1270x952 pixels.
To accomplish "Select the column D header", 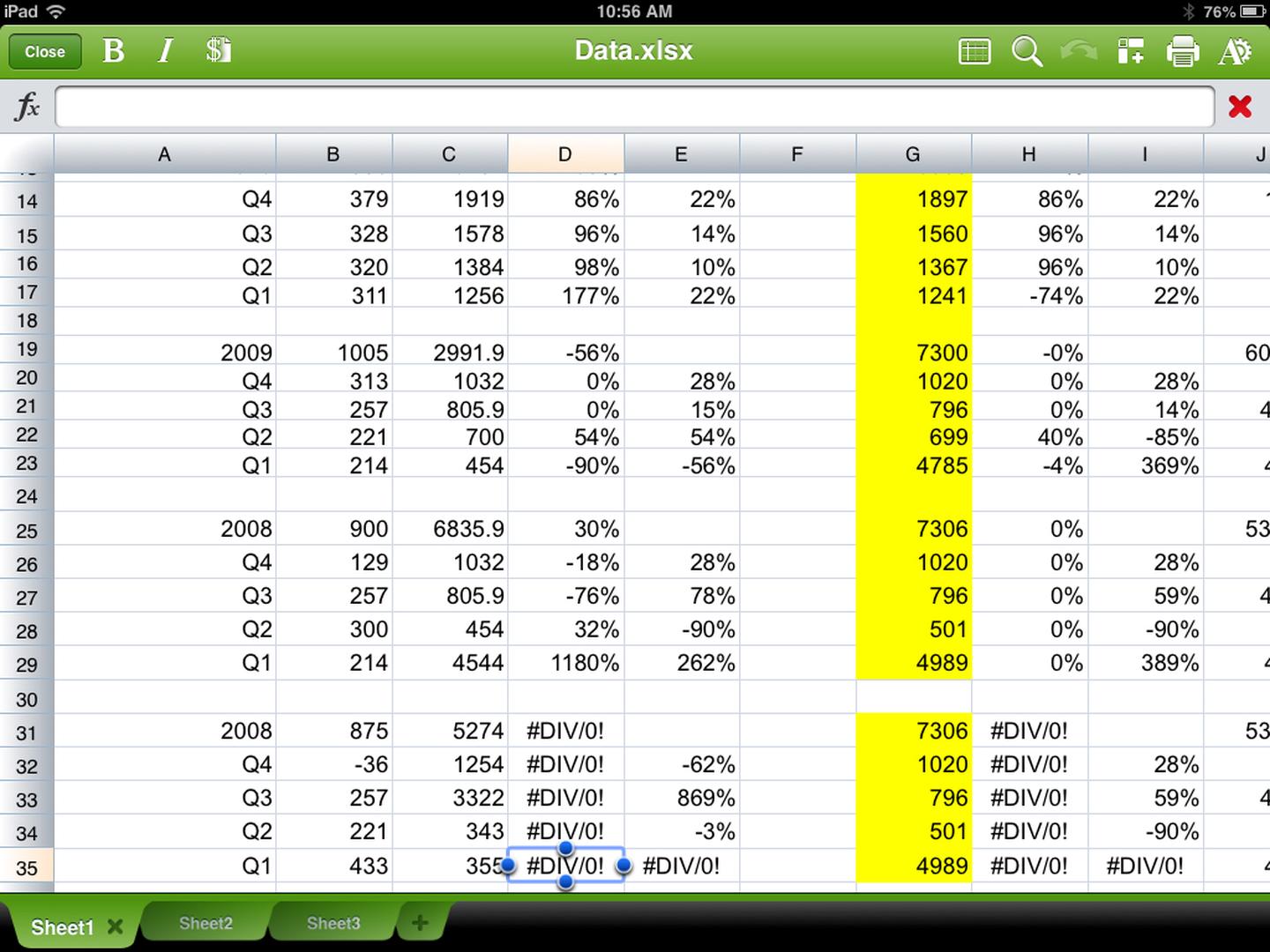I will [565, 153].
